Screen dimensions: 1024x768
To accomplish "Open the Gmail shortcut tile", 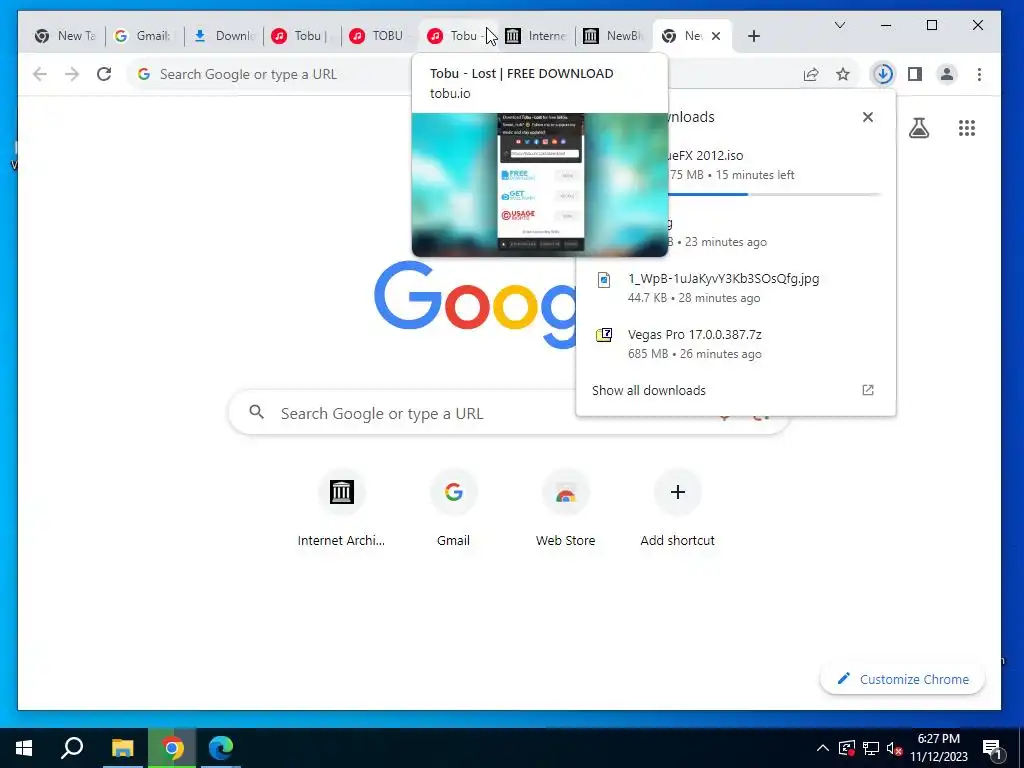I will 453,508.
